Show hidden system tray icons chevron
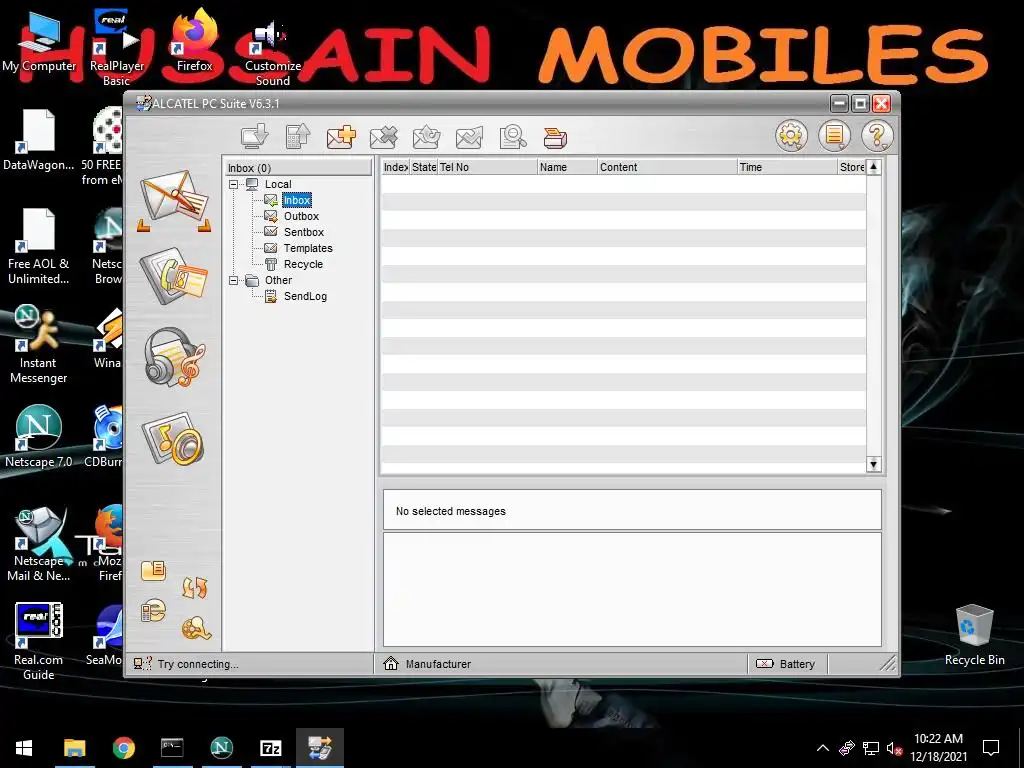Image resolution: width=1024 pixels, height=768 pixels. tap(822, 748)
